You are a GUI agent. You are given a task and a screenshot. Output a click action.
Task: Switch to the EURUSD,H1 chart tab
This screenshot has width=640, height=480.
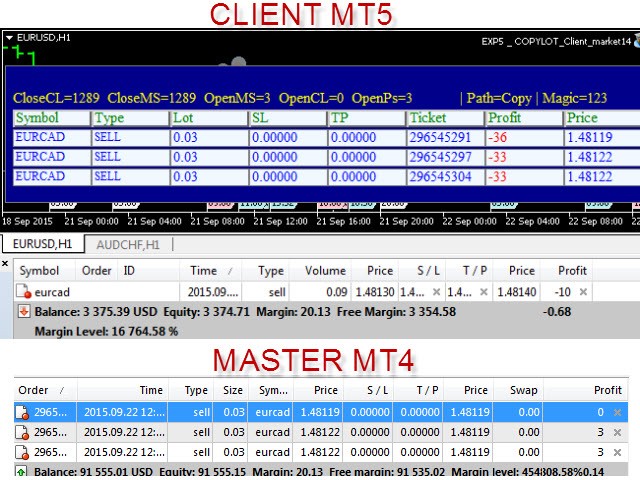[x=42, y=244]
